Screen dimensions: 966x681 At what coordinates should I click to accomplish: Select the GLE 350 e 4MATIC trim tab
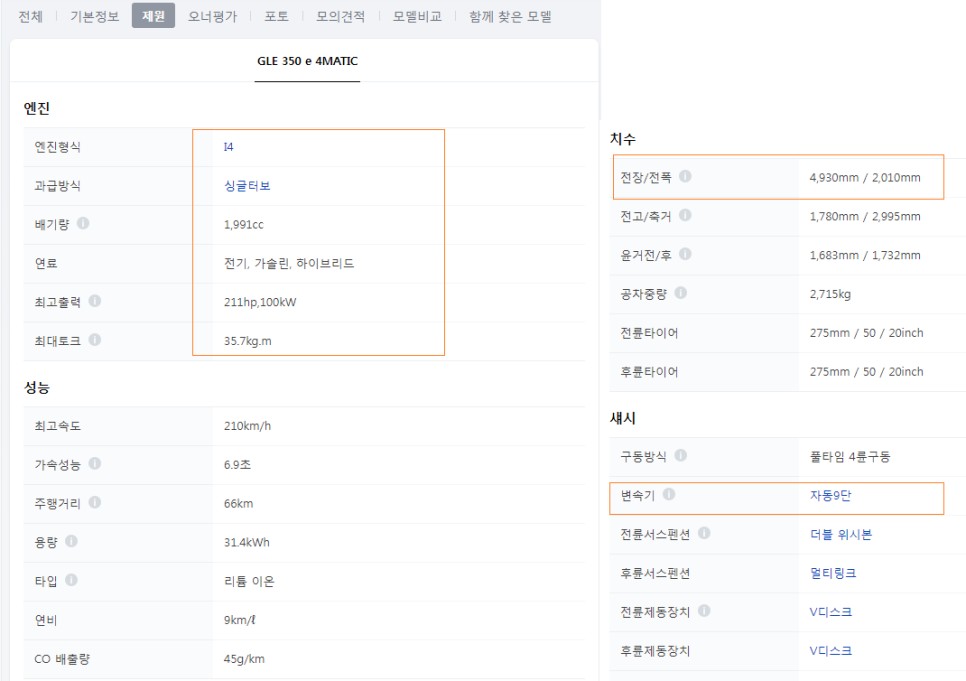click(307, 61)
